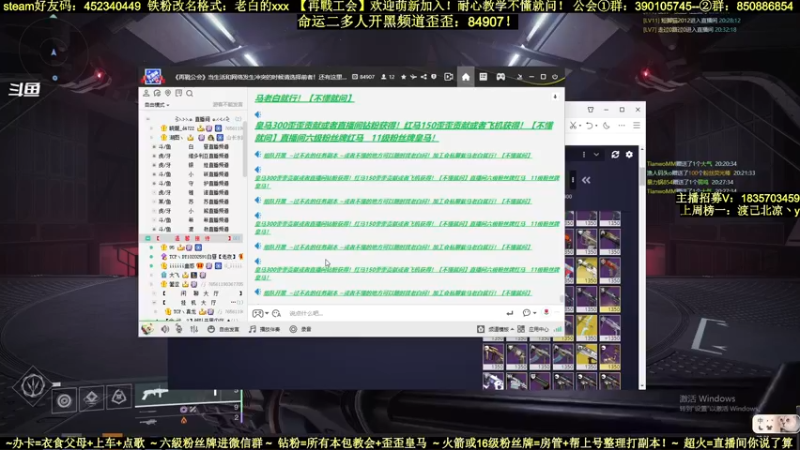Open the report shield icon in title bar
800x450 pixels.
(x=434, y=77)
